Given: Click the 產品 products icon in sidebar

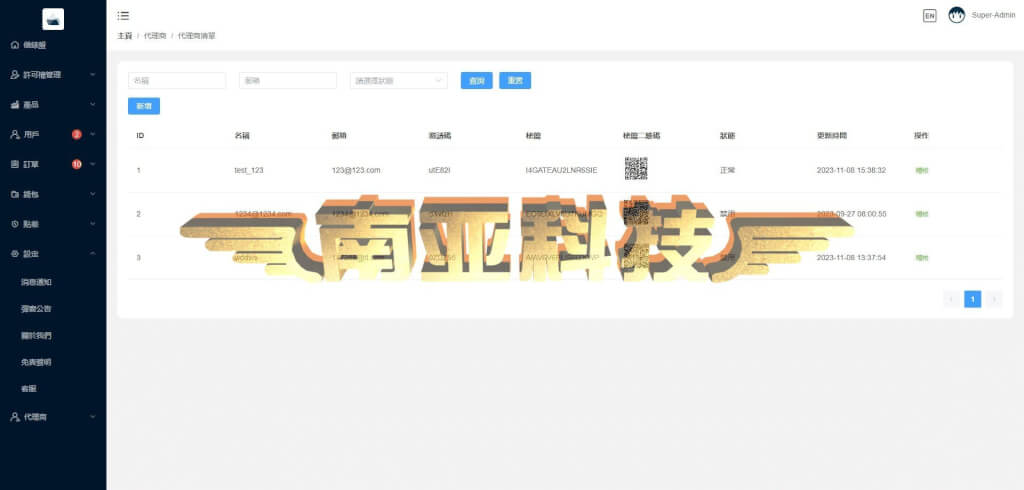Looking at the screenshot, I should 15,105.
